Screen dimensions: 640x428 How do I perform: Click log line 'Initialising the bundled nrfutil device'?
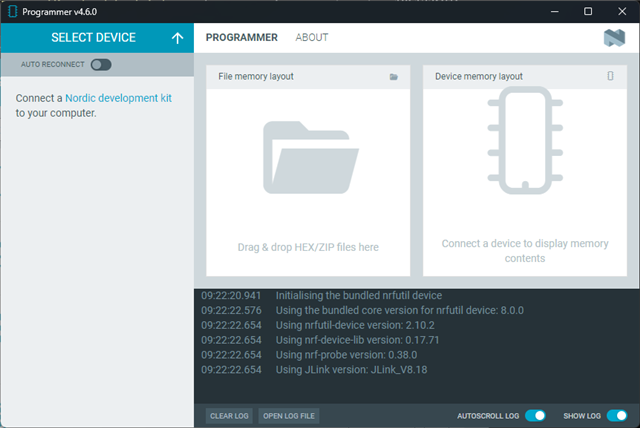pyautogui.click(x=359, y=295)
